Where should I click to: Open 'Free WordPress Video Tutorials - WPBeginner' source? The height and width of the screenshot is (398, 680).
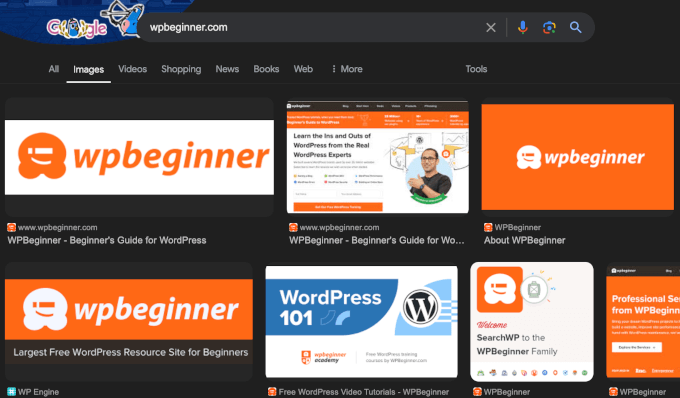[364, 392]
